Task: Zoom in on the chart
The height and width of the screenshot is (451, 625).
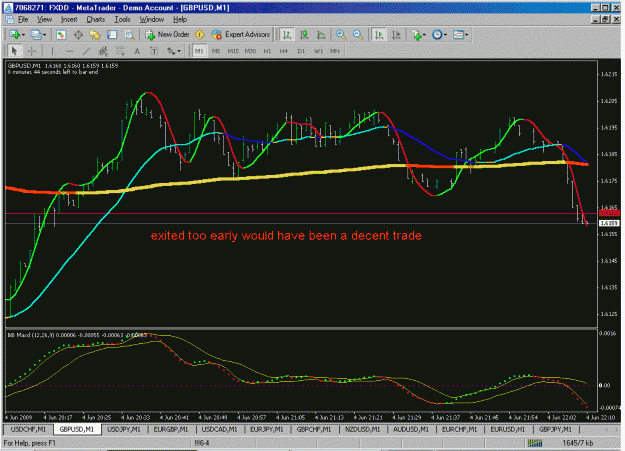Action: click(341, 35)
